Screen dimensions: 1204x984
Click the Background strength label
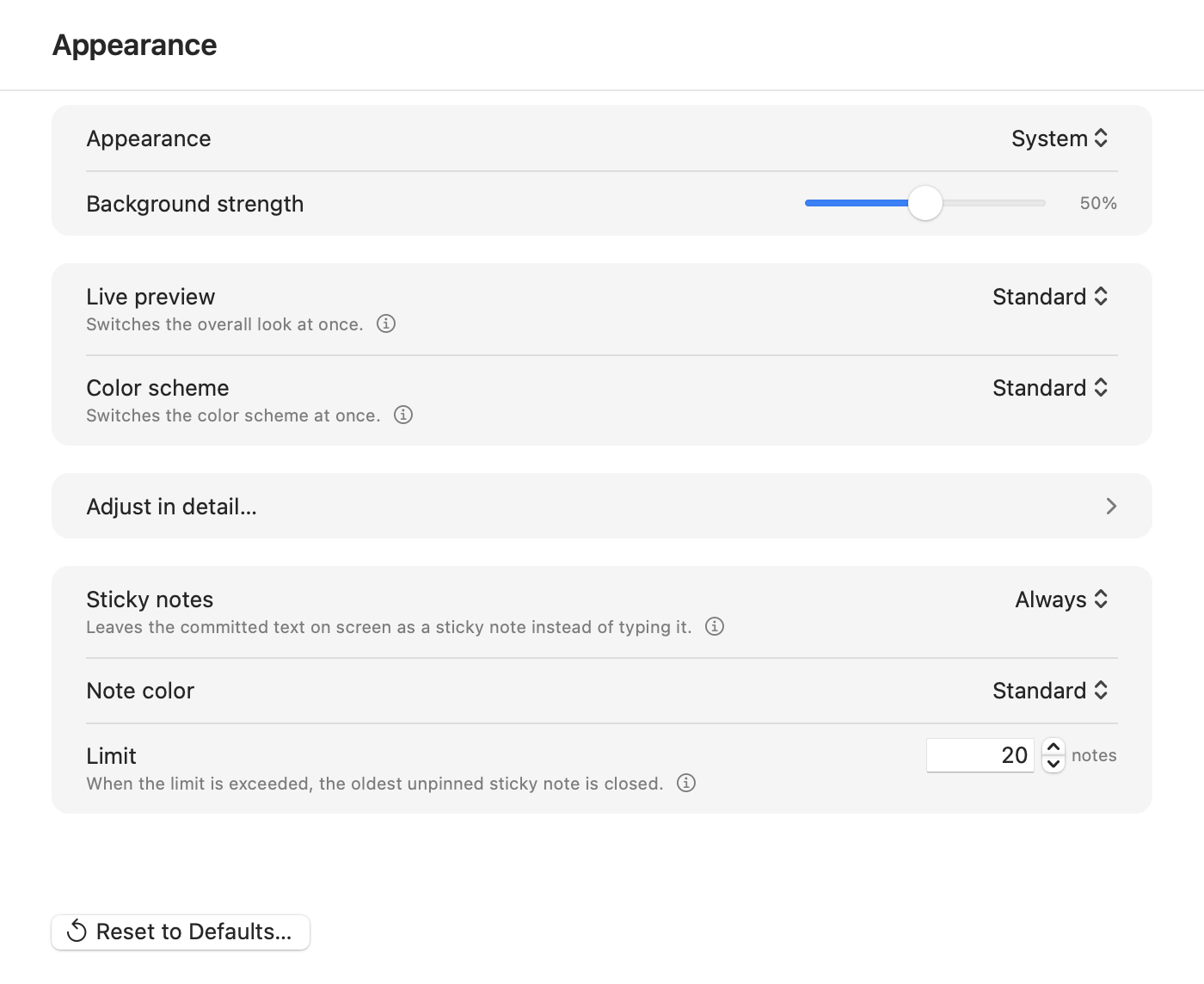[195, 204]
